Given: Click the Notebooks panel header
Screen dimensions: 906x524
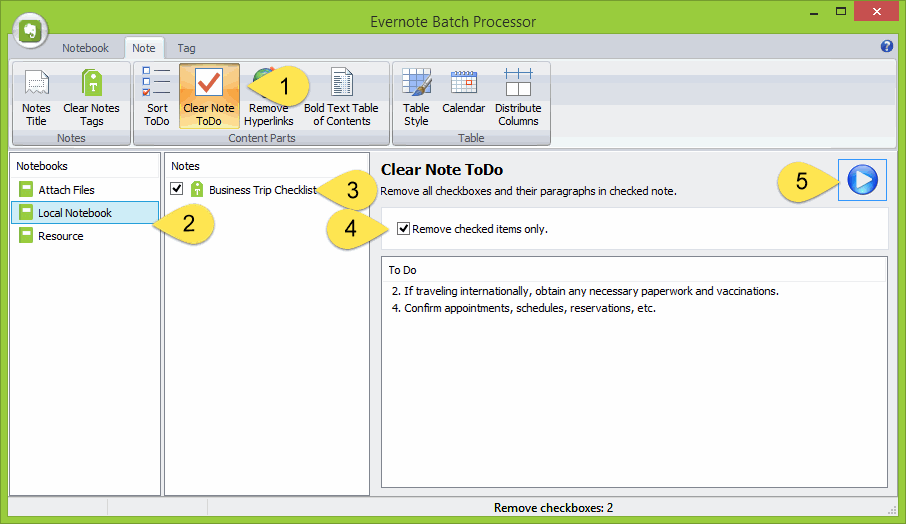Looking at the screenshot, I should (x=85, y=166).
